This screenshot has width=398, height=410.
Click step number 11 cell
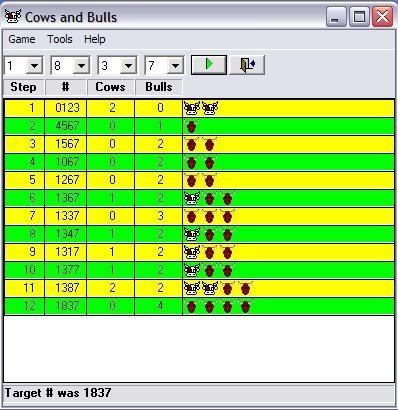click(24, 288)
